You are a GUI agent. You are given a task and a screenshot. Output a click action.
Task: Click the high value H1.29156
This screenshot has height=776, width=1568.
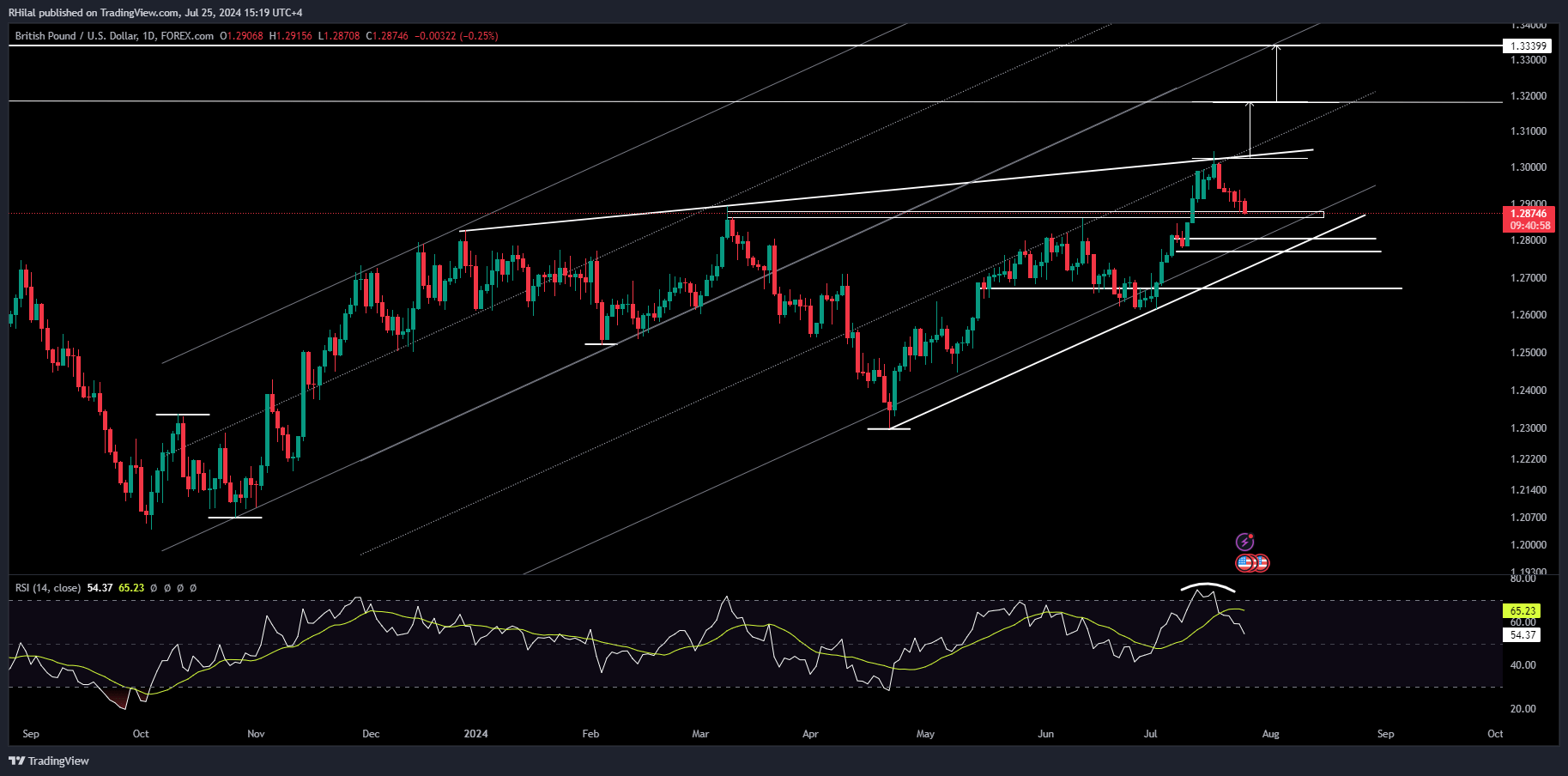[x=290, y=36]
